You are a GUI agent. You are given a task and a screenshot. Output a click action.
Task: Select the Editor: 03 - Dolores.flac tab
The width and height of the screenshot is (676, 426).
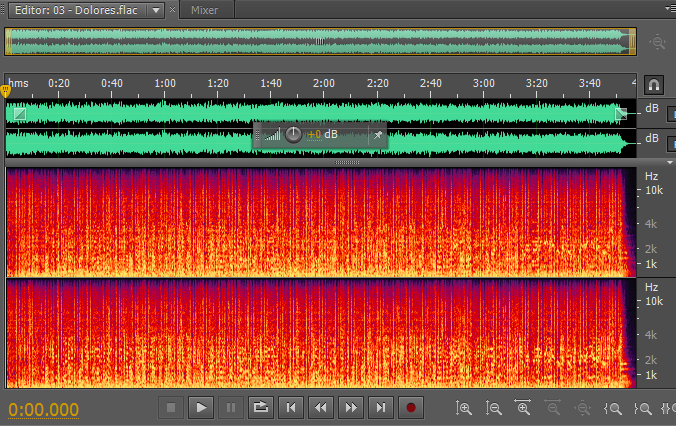(x=73, y=10)
